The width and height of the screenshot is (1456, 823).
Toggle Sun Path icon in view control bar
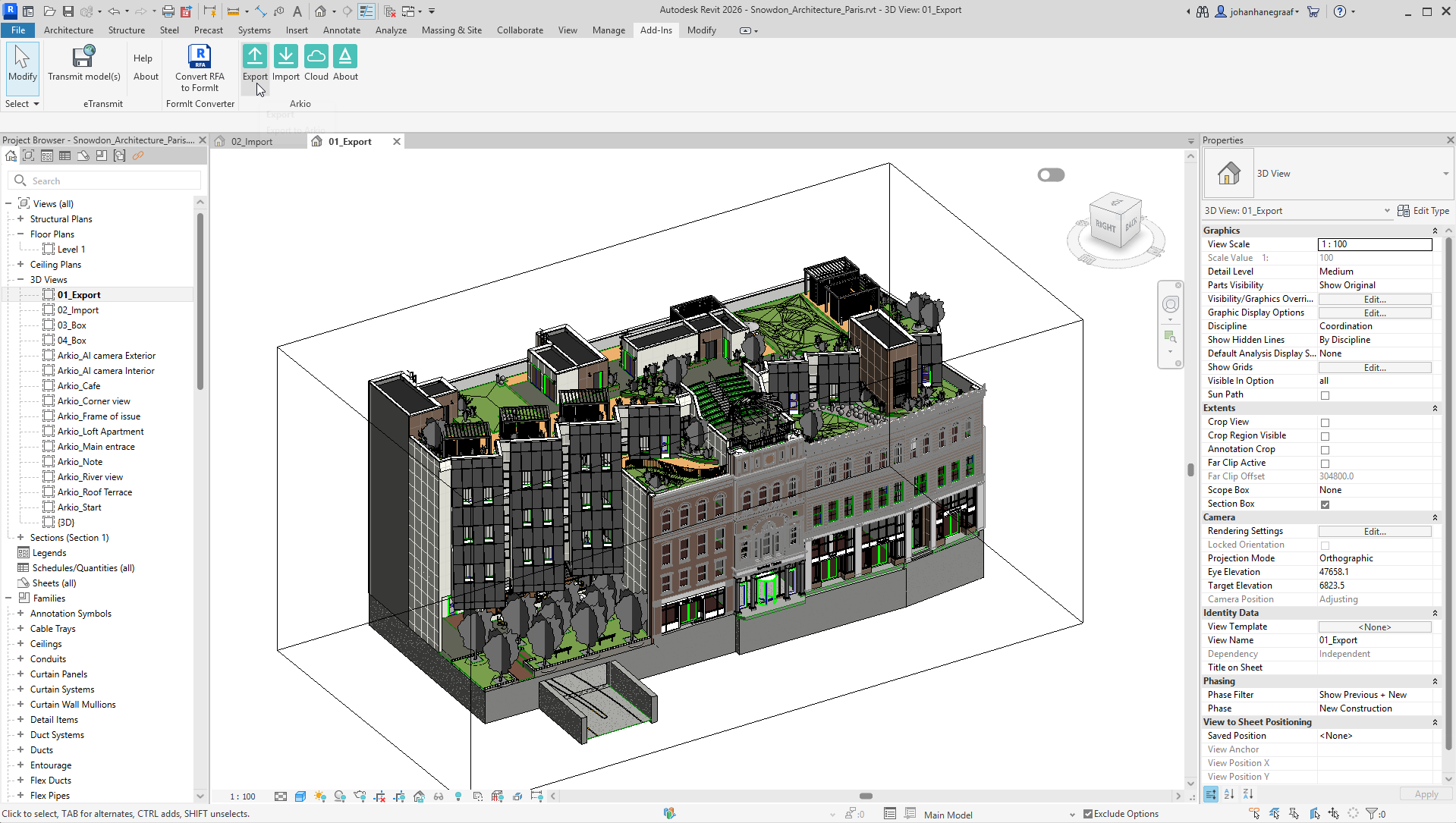pos(320,796)
